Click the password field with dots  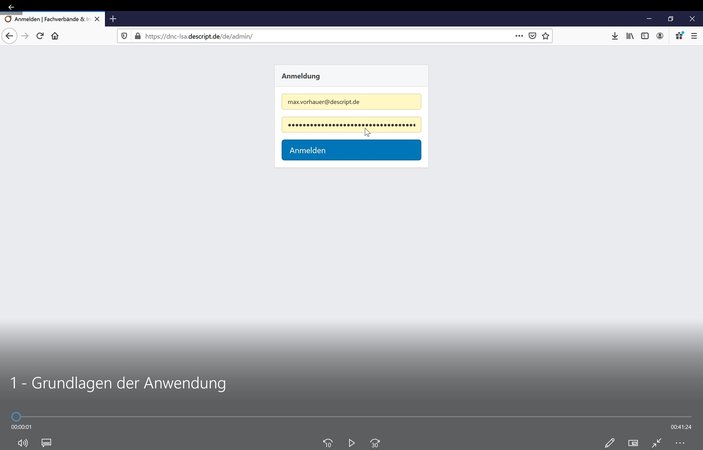pos(351,125)
